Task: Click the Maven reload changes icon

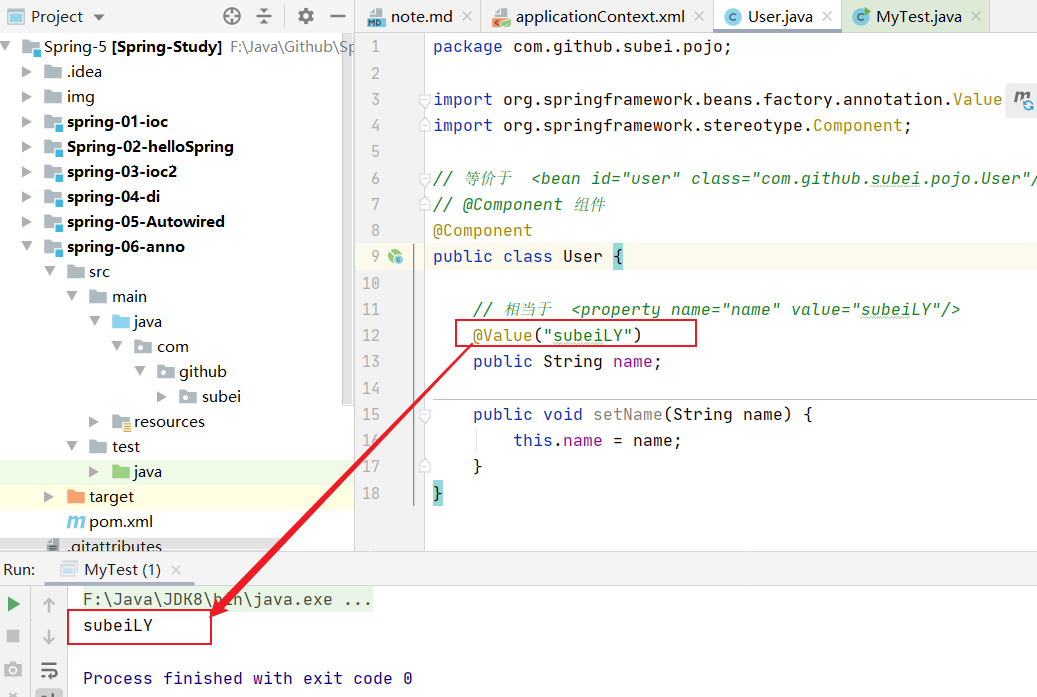Action: coord(1023,100)
